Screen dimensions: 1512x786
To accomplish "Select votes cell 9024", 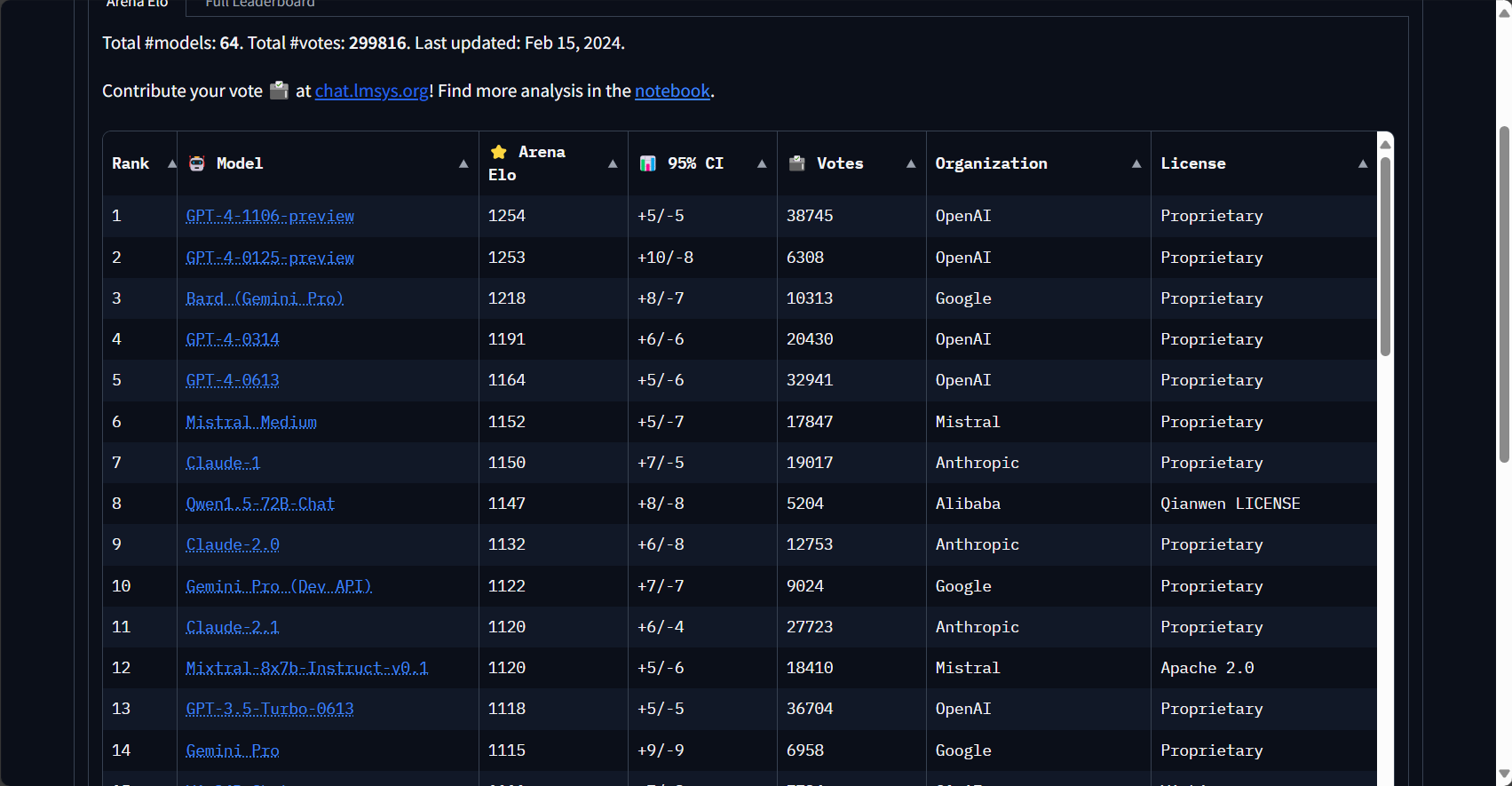I will [x=805, y=586].
